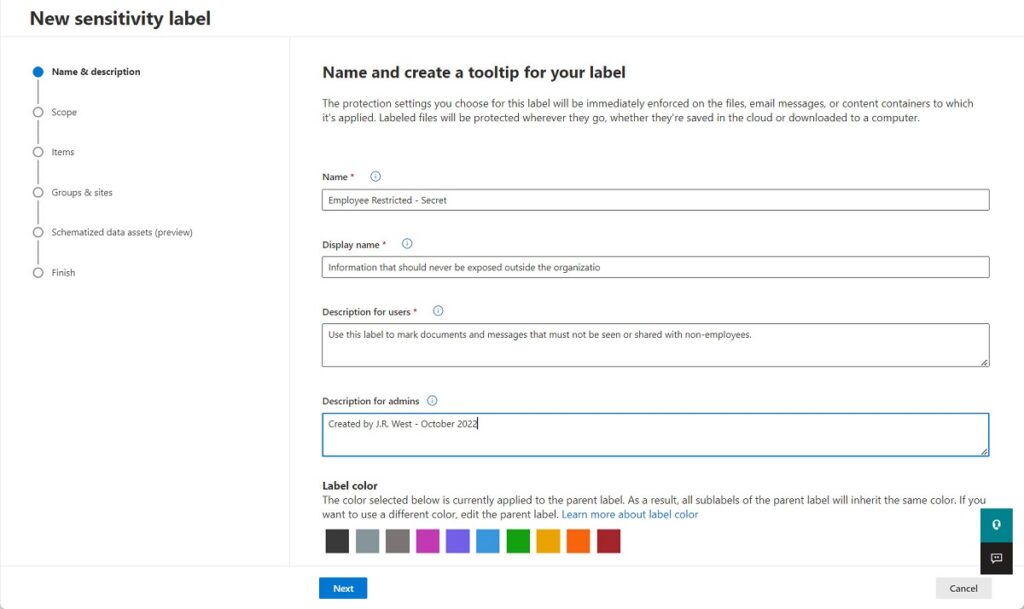Image resolution: width=1024 pixels, height=609 pixels.
Task: Click the Name input field
Action: [656, 200]
